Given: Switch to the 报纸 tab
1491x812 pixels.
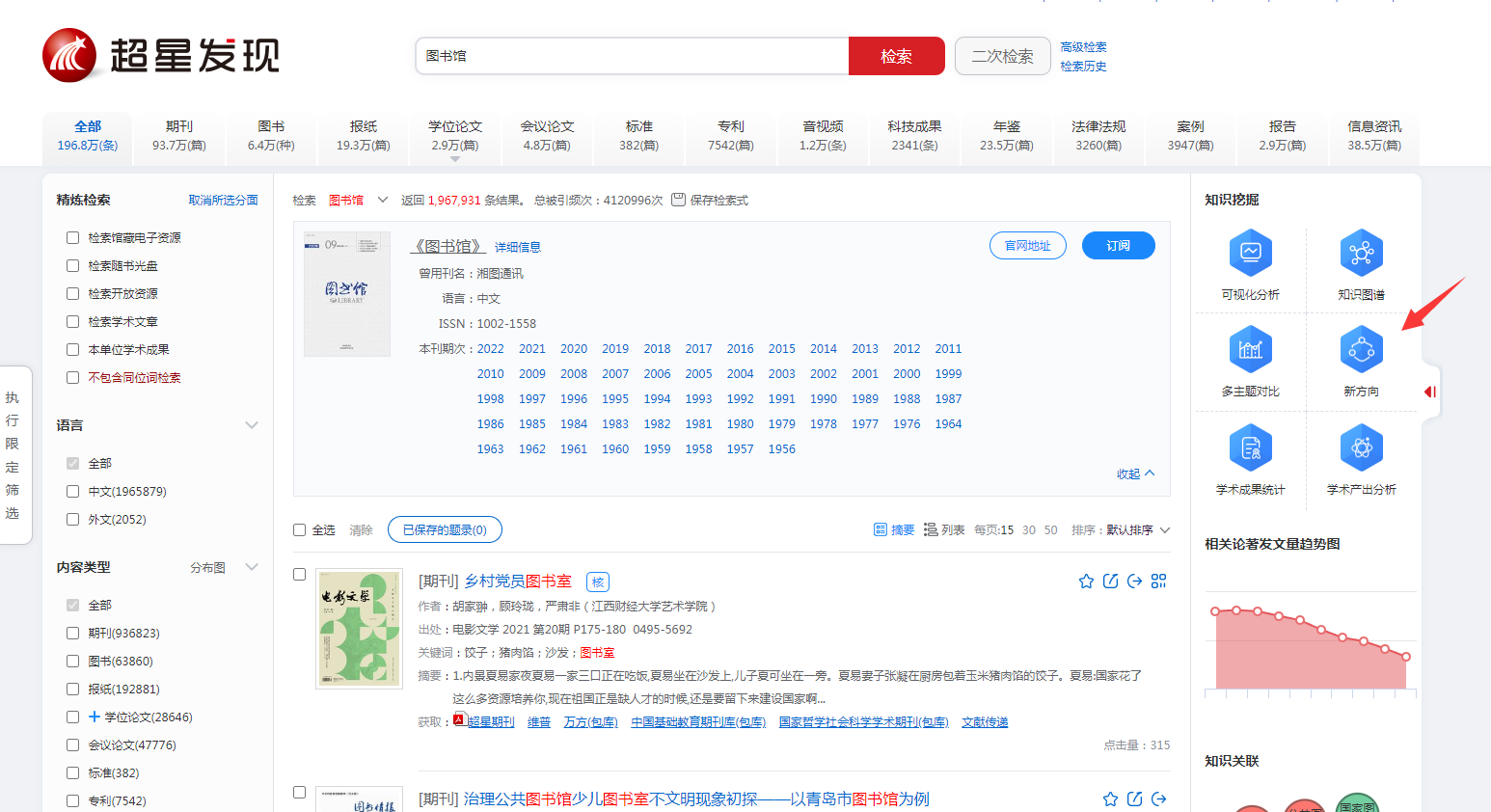Looking at the screenshot, I should pos(364,135).
